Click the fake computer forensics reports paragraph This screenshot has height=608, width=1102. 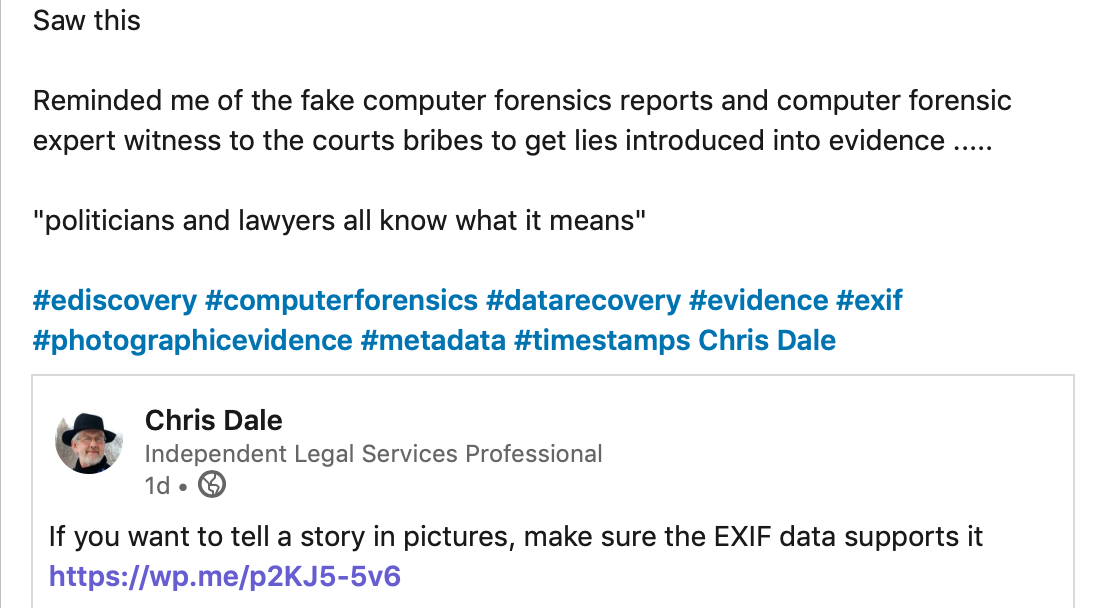522,120
